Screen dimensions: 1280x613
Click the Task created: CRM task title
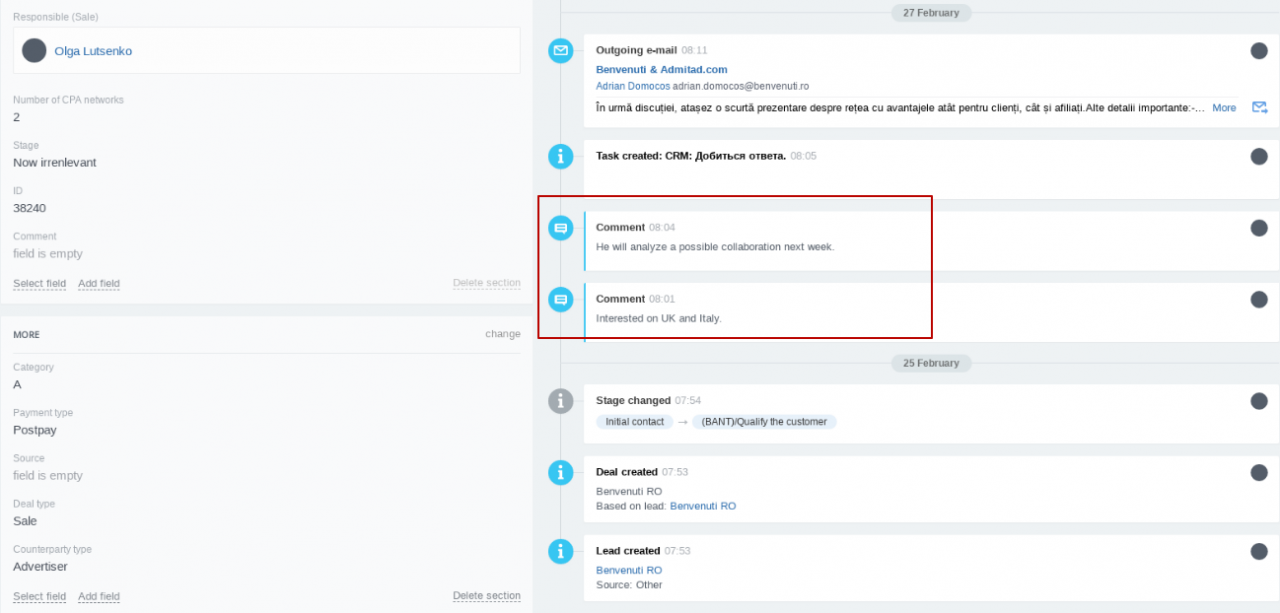click(691, 156)
